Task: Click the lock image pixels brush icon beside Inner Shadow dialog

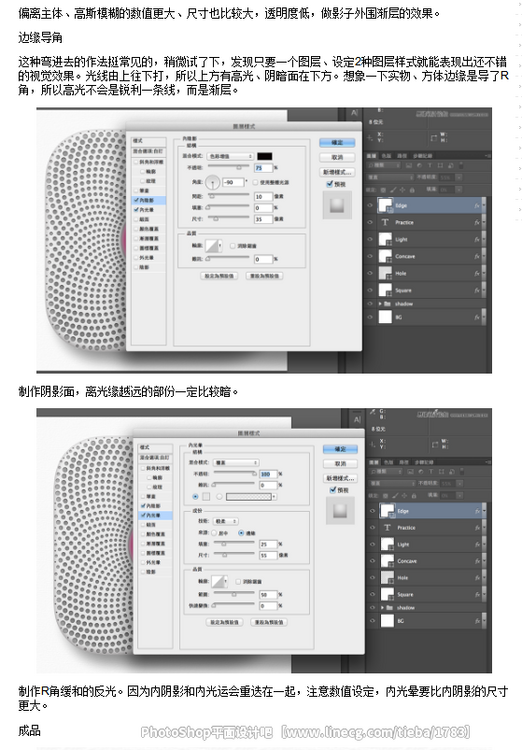Action: [x=393, y=190]
